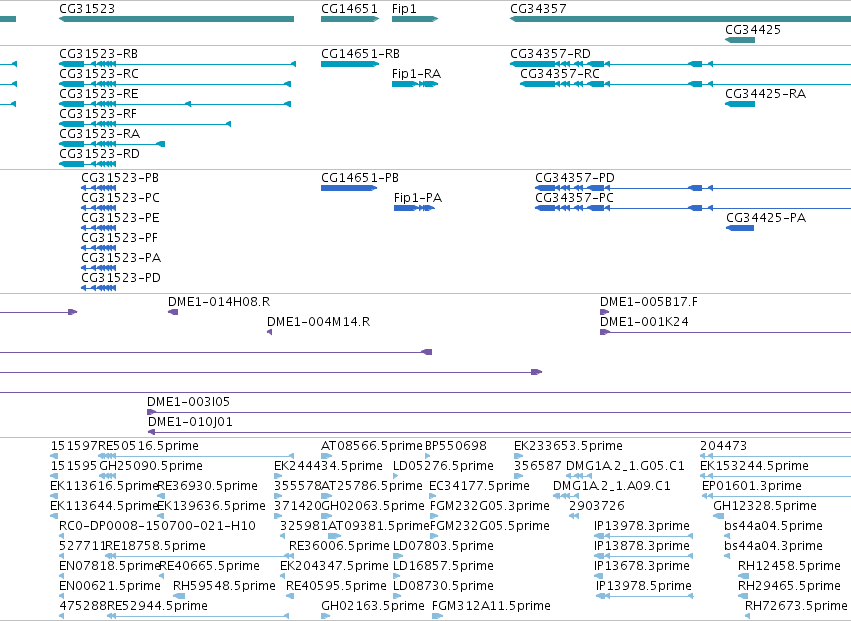Select the CG14651-PB protein label

point(360,178)
